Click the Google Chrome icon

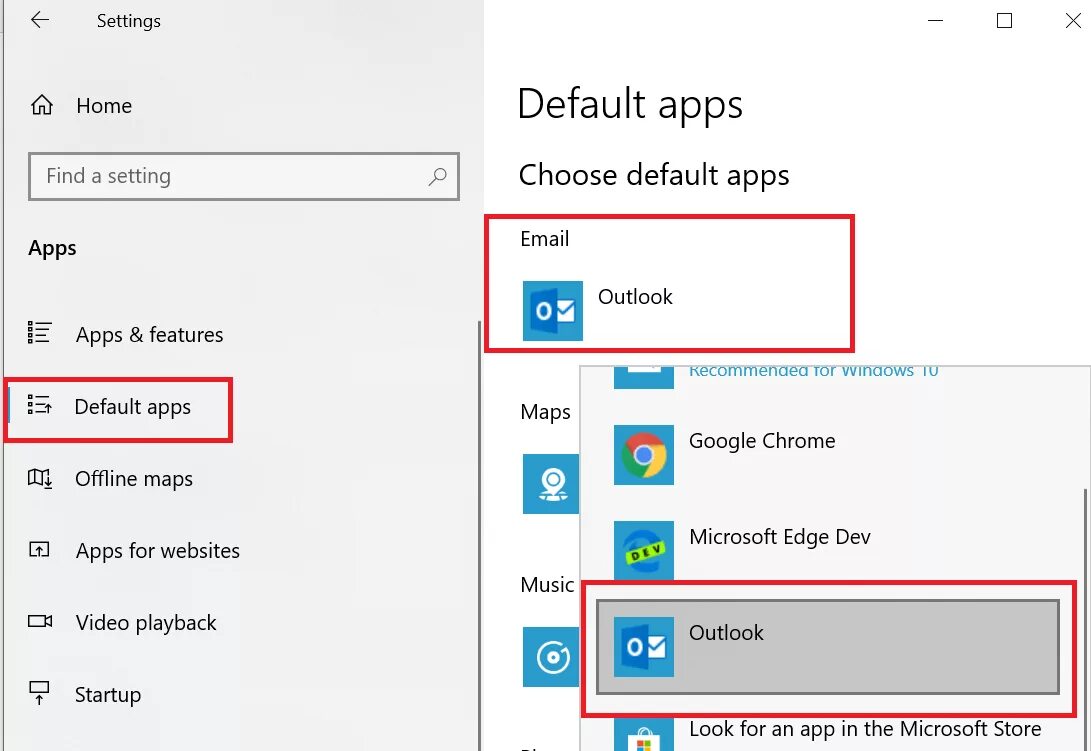pyautogui.click(x=644, y=454)
